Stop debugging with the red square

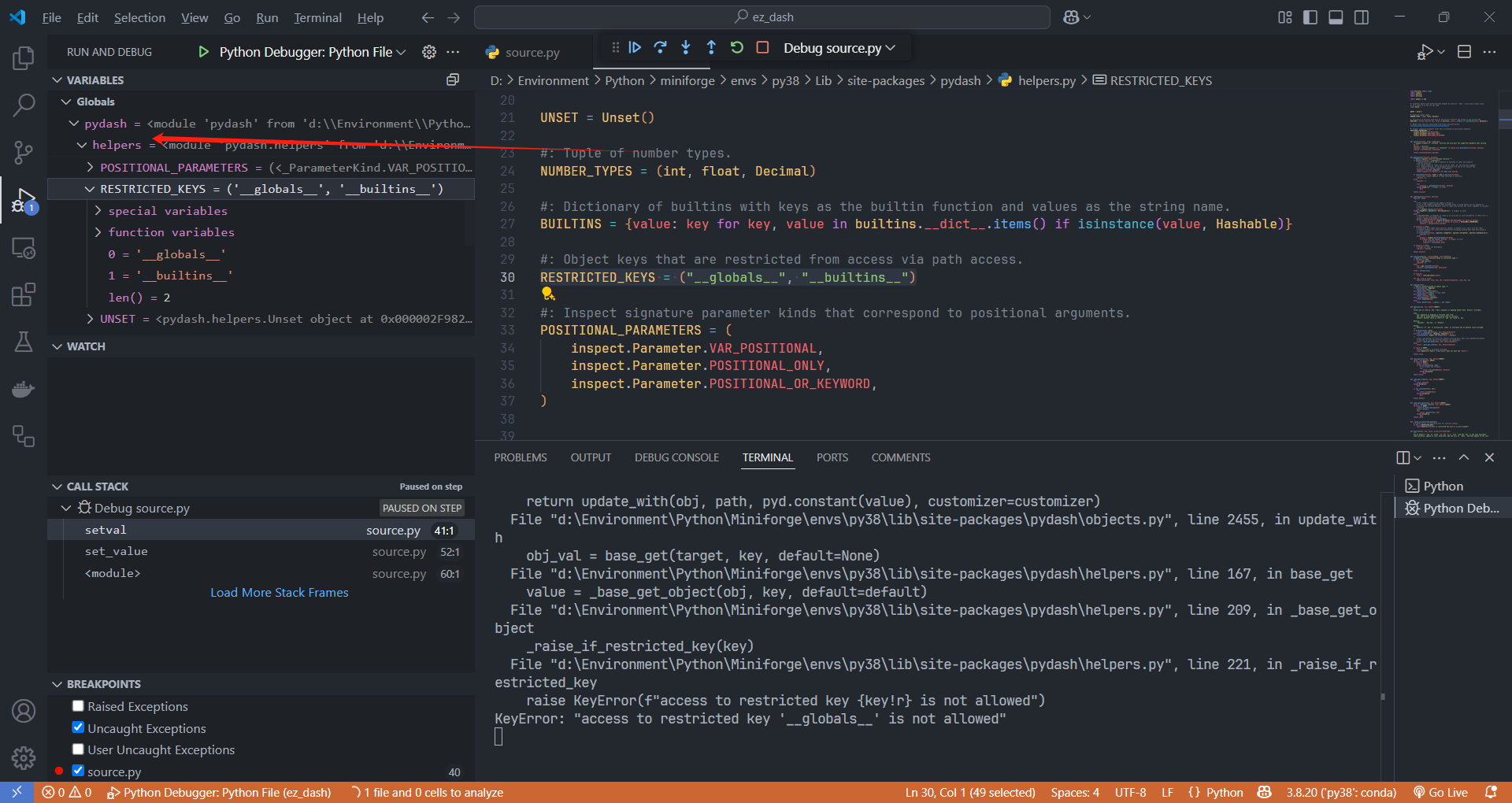pyautogui.click(x=762, y=48)
